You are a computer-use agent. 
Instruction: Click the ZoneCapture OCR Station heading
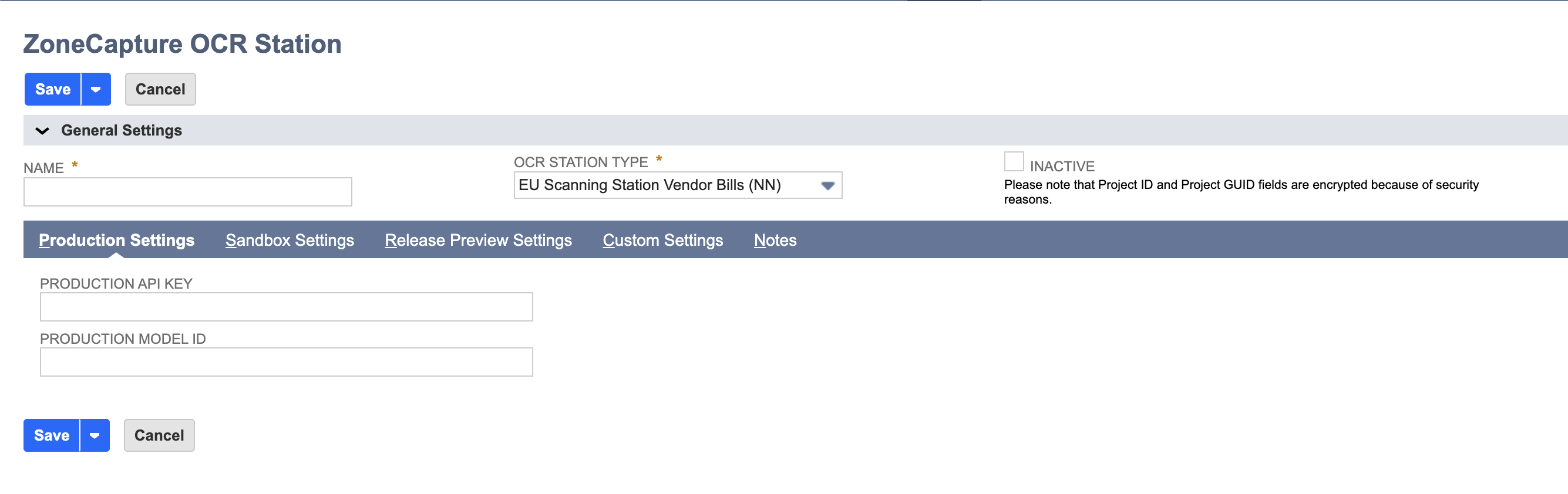182,44
